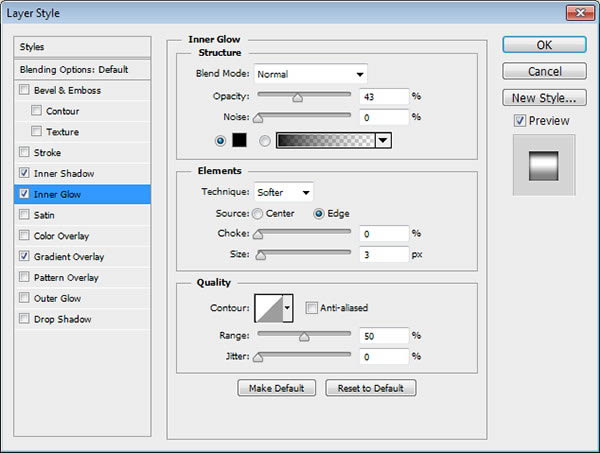Screen dimensions: 600x453
Task: Tick the Texture checkbox
Action: click(x=36, y=131)
